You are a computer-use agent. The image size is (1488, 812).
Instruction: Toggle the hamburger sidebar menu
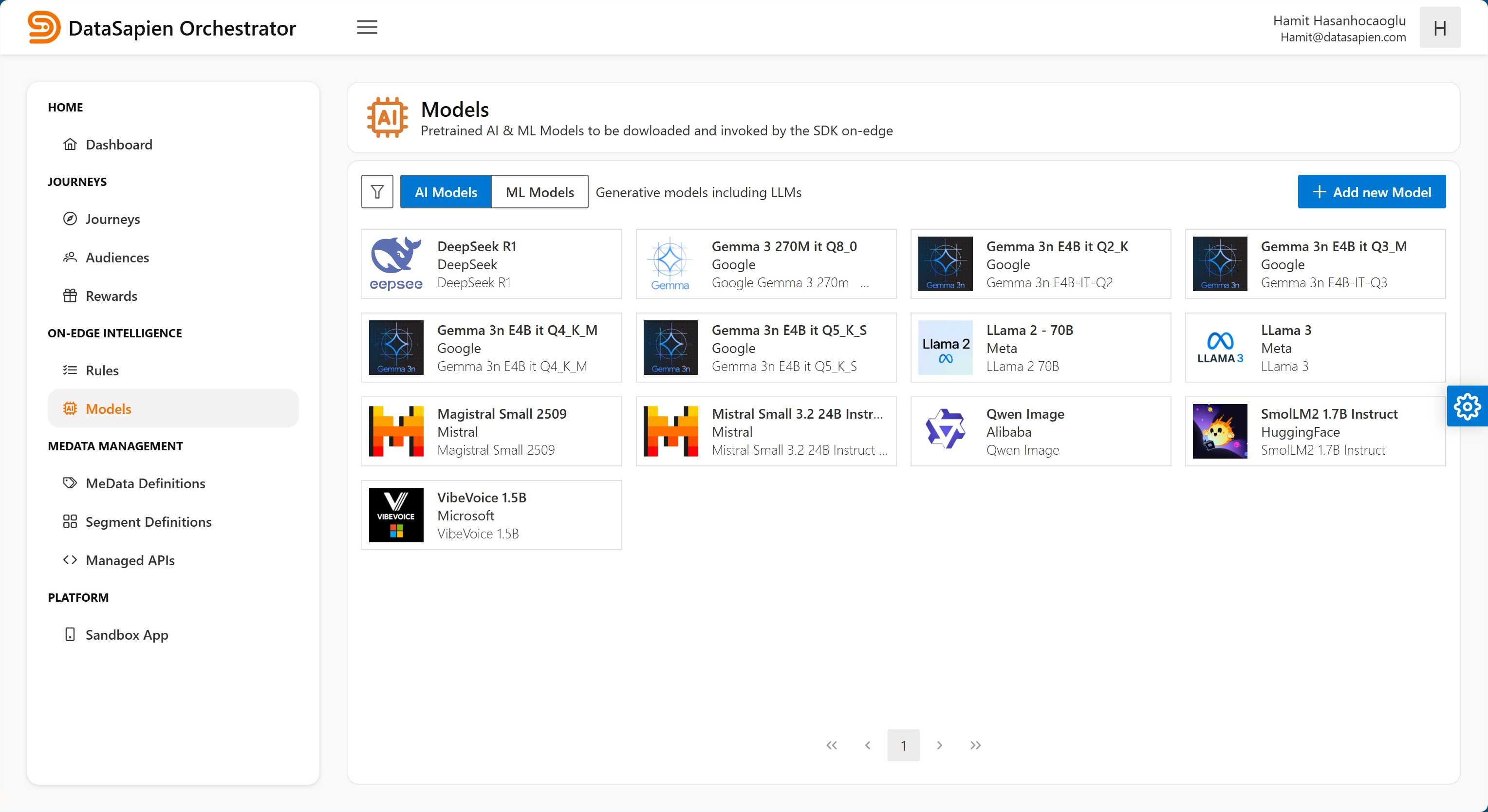click(367, 27)
